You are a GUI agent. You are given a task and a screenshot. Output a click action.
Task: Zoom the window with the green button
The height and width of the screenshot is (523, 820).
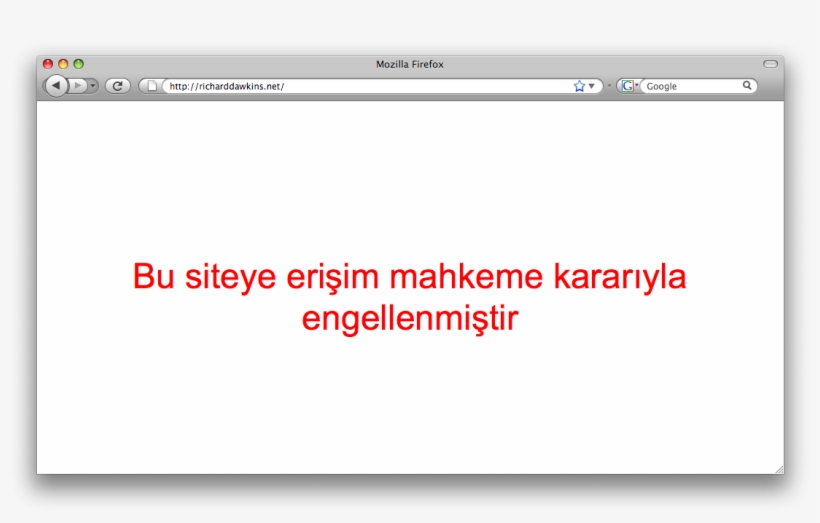pos(78,64)
